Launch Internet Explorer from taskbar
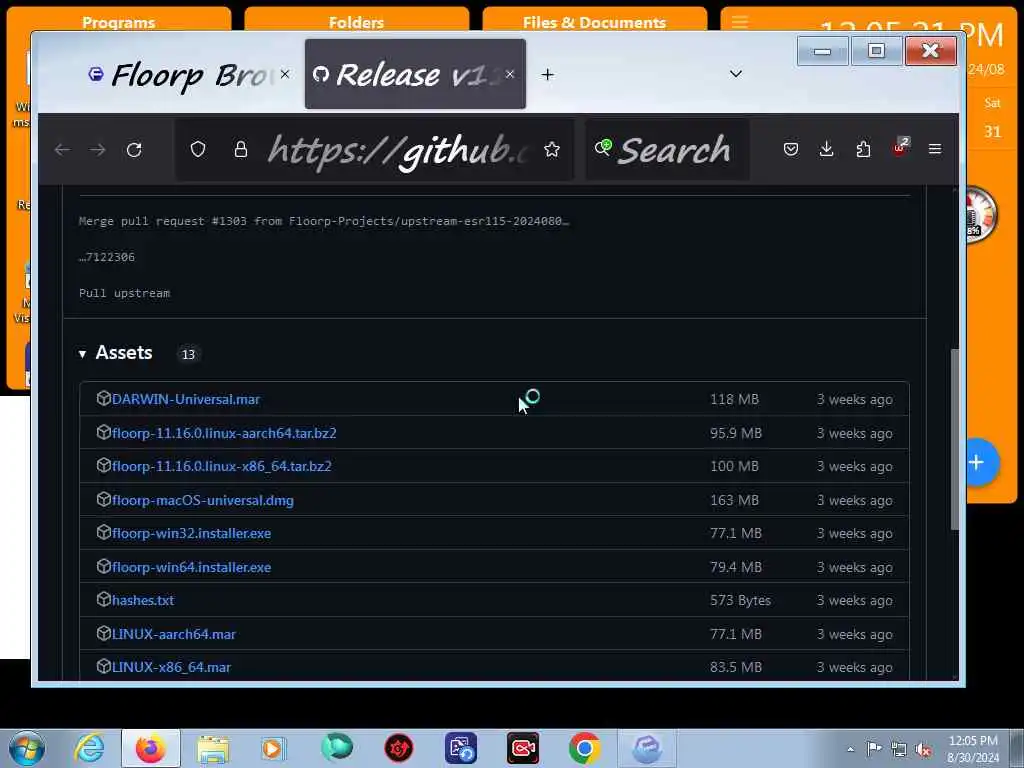Screen dimensions: 1024x768 click(89, 748)
